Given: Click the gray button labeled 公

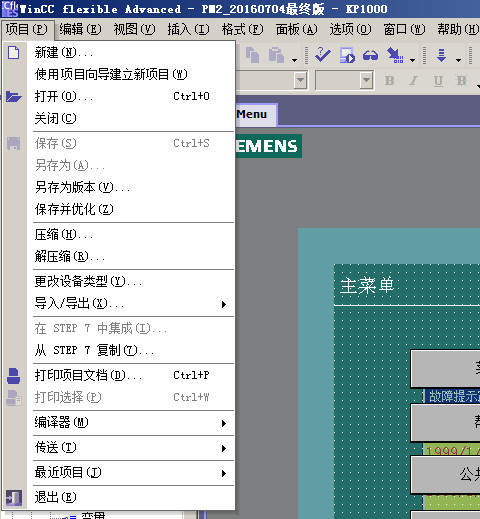Looking at the screenshot, I should 445,475.
